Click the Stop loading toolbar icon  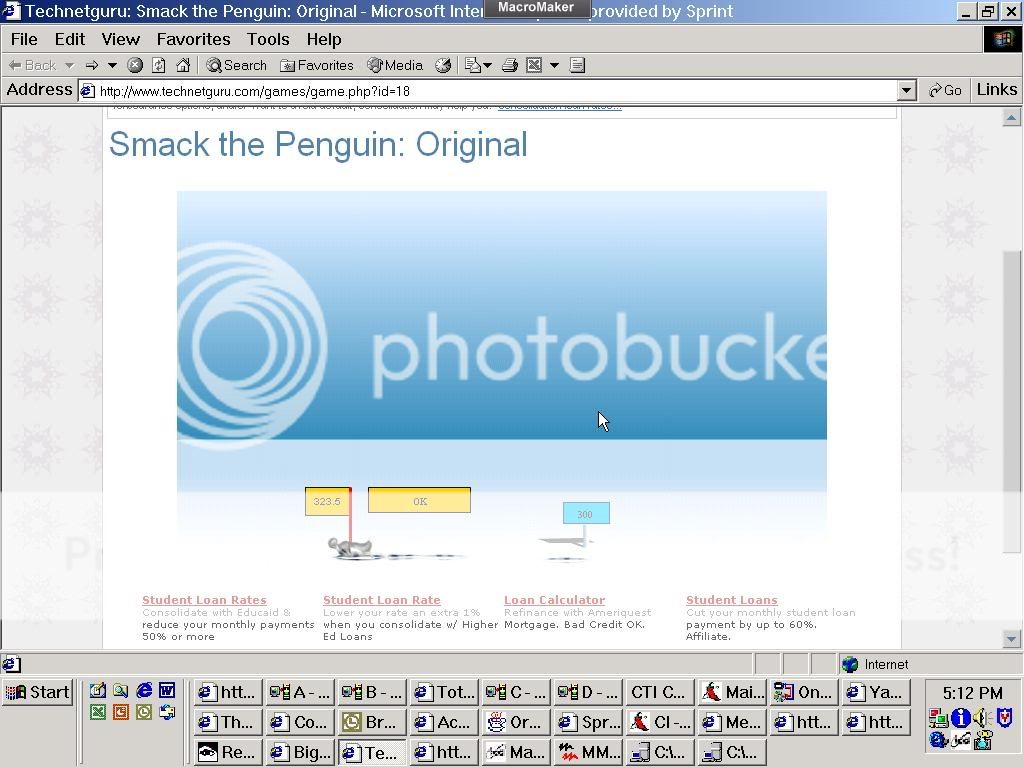click(x=135, y=65)
